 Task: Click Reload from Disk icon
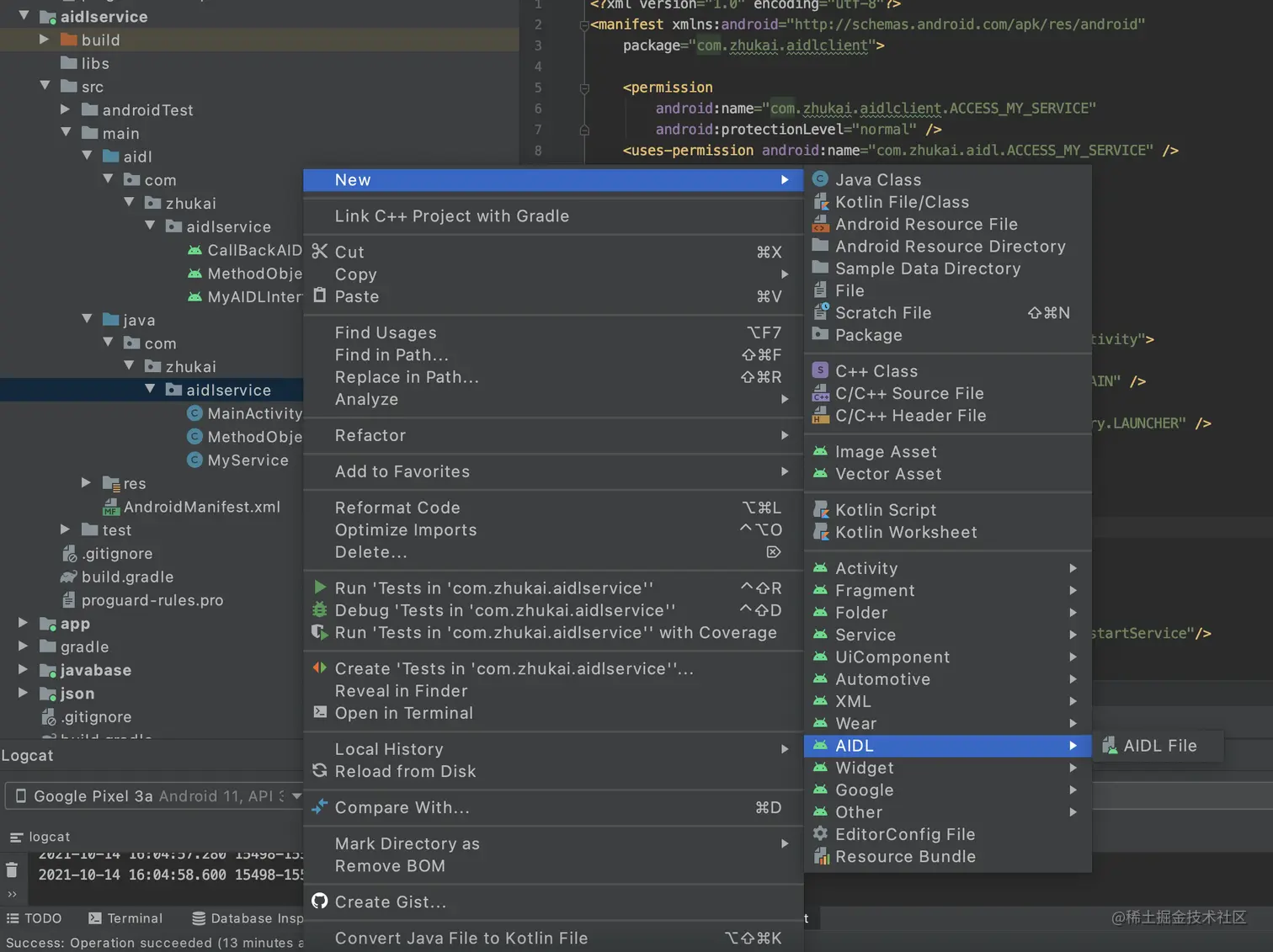click(x=320, y=770)
